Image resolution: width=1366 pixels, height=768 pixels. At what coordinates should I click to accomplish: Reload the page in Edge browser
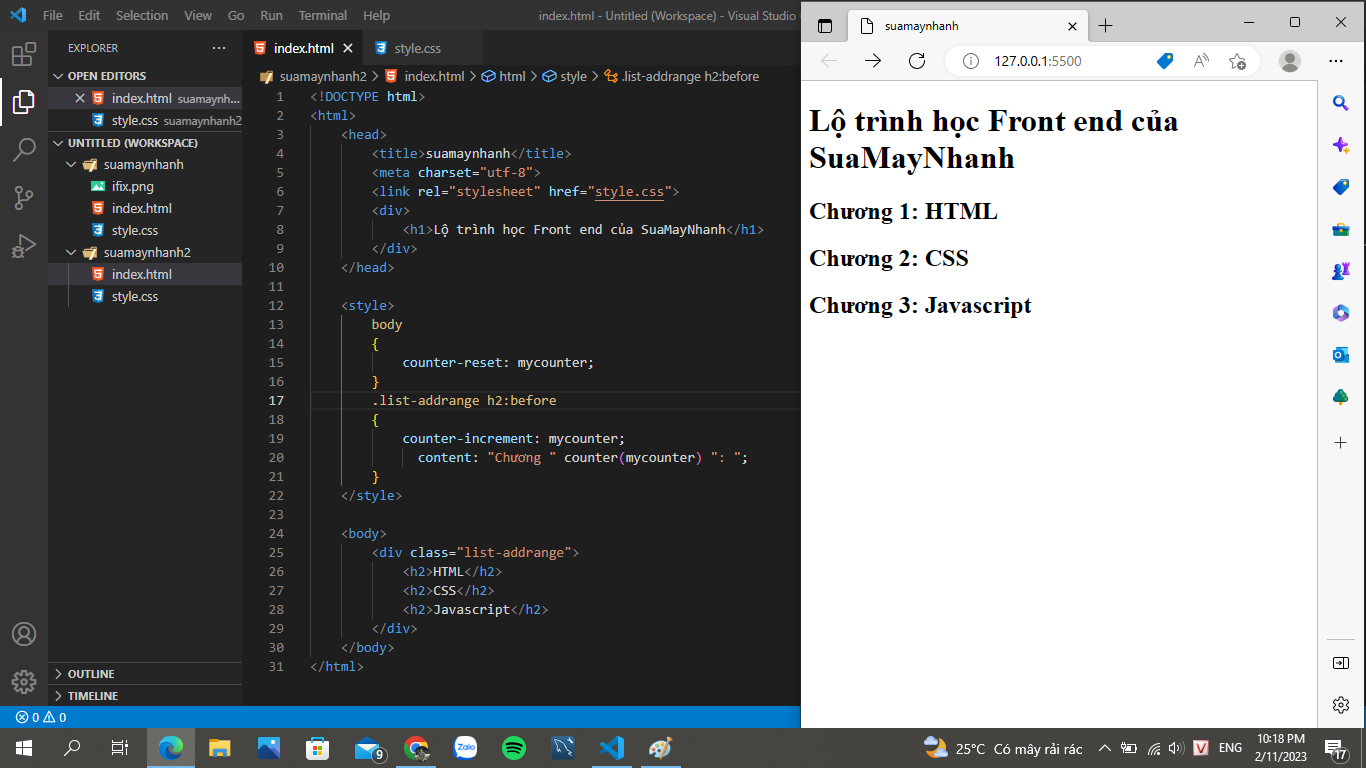917,61
